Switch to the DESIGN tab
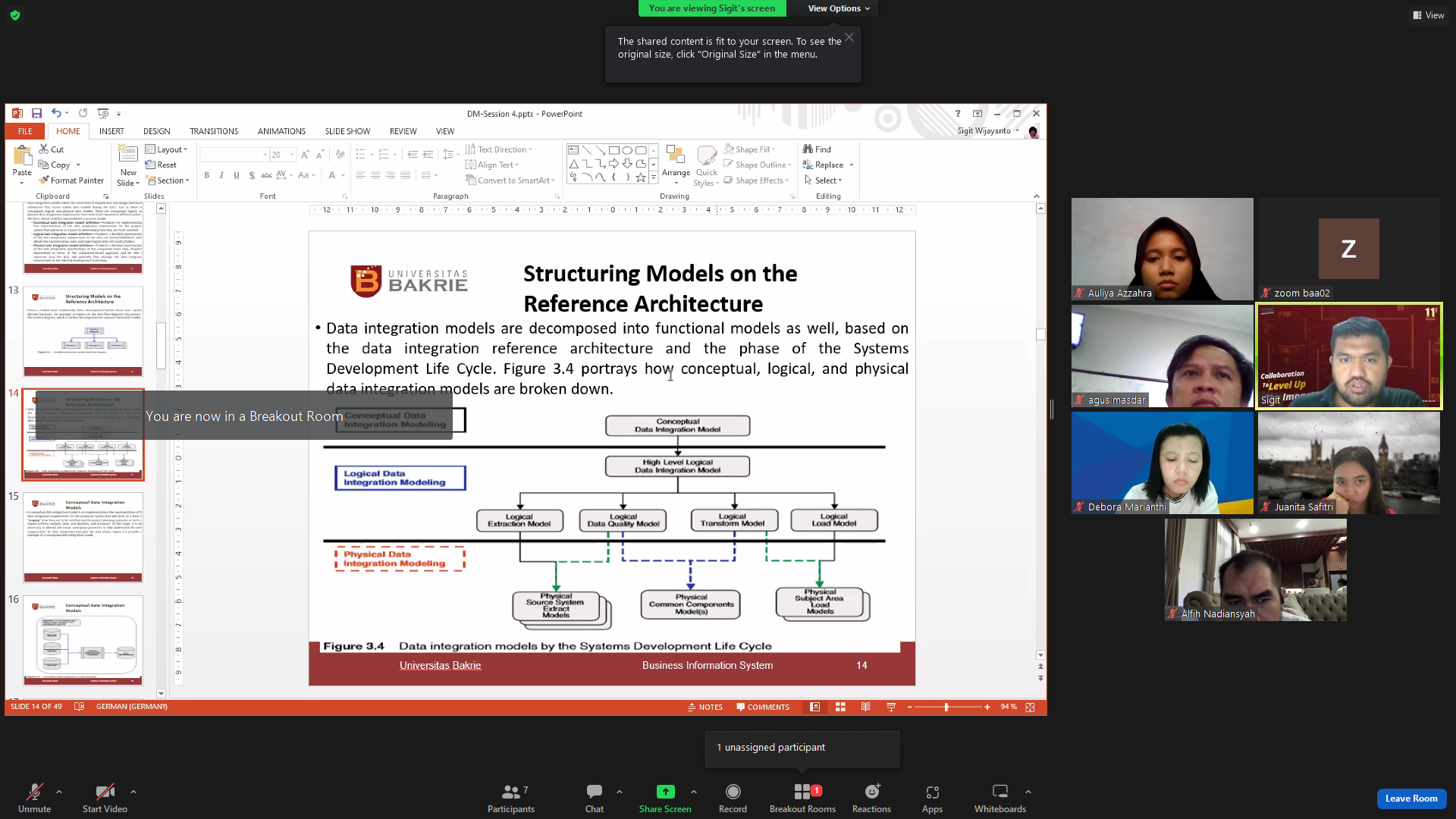Image resolution: width=1456 pixels, height=819 pixels. point(156,131)
